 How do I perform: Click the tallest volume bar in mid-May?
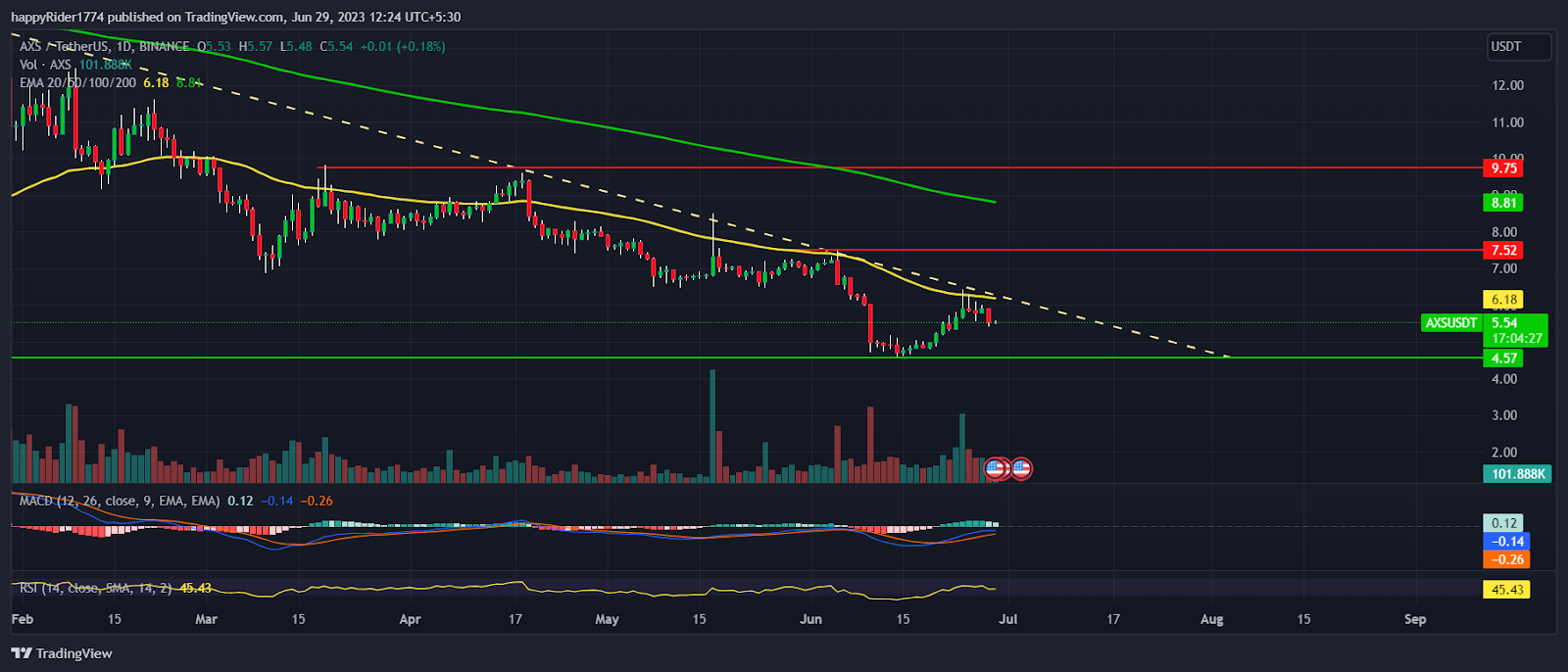(x=712, y=426)
